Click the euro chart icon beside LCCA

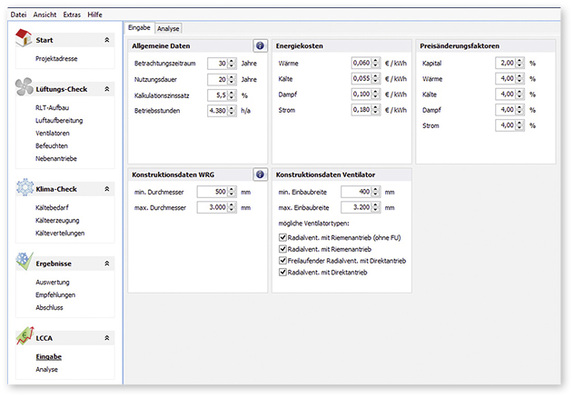[25, 336]
